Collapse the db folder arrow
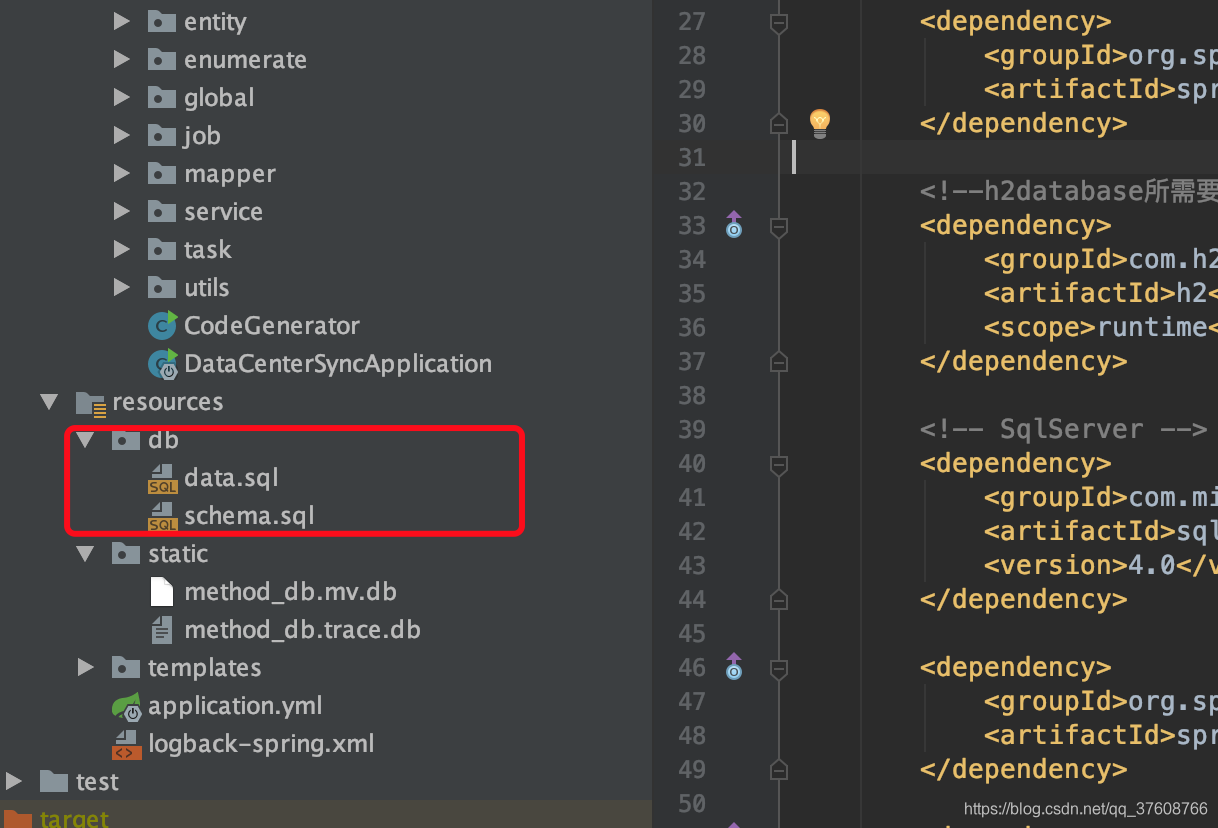Image resolution: width=1218 pixels, height=828 pixels. coord(85,440)
